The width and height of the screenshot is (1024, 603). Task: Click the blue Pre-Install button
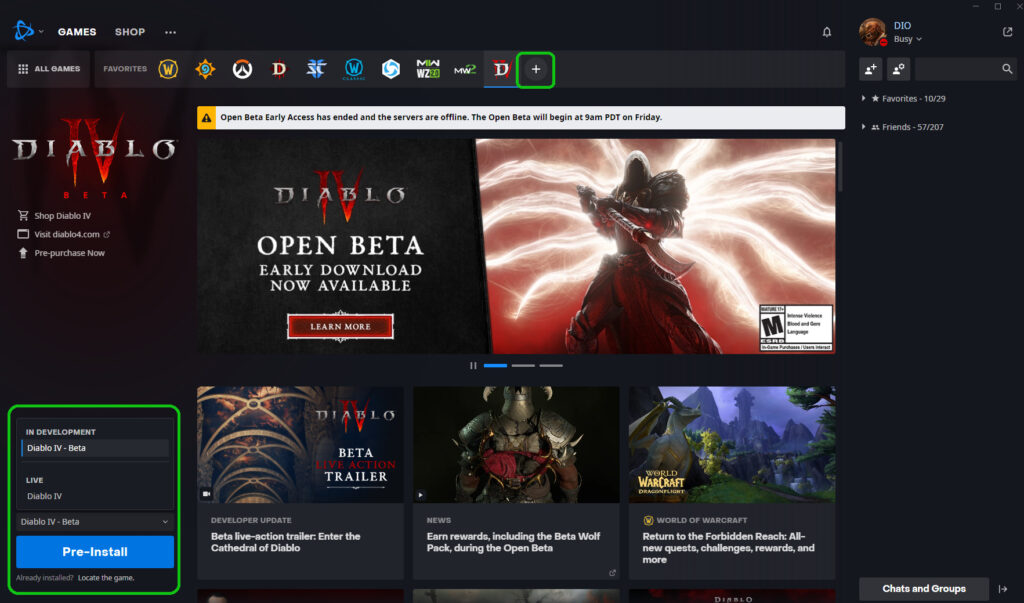pyautogui.click(x=94, y=552)
